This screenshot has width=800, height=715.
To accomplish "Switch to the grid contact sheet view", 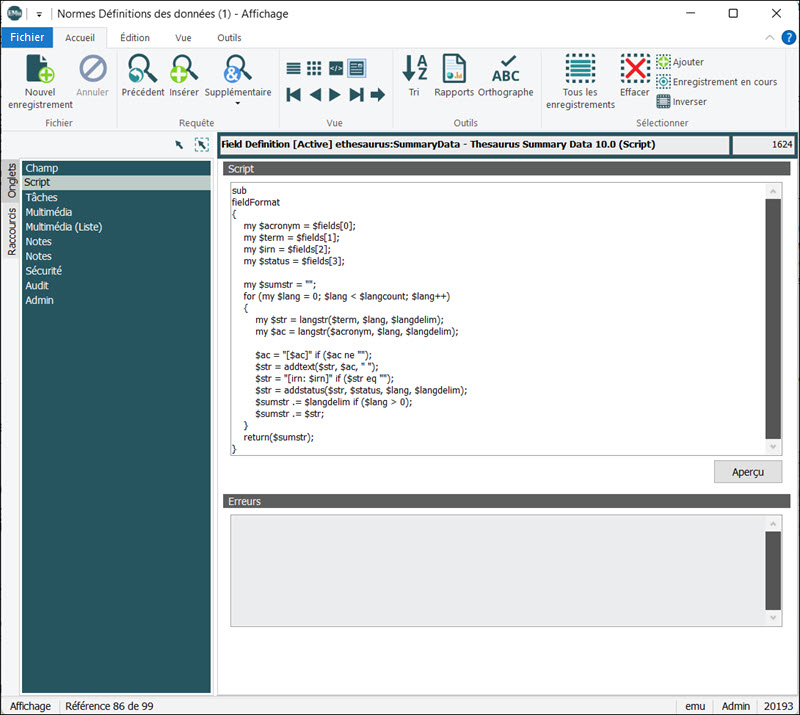I will 314,68.
